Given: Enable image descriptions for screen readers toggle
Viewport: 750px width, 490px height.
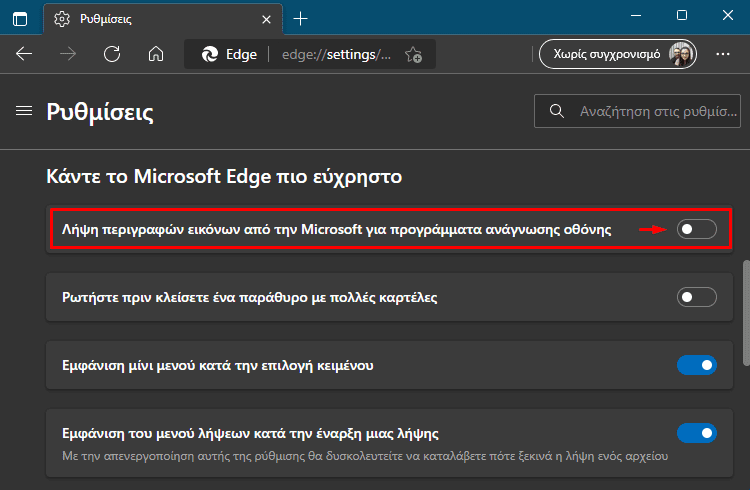Looking at the screenshot, I should click(x=696, y=229).
